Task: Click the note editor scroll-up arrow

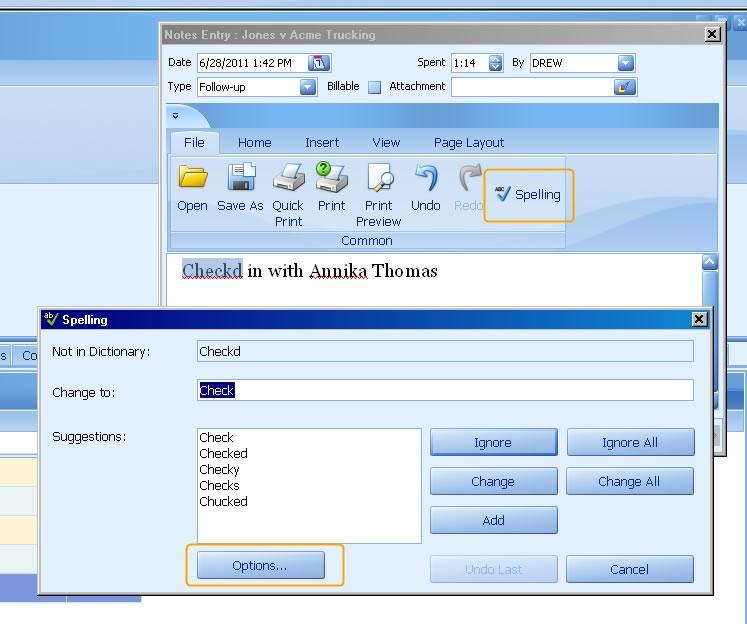Action: point(710,262)
